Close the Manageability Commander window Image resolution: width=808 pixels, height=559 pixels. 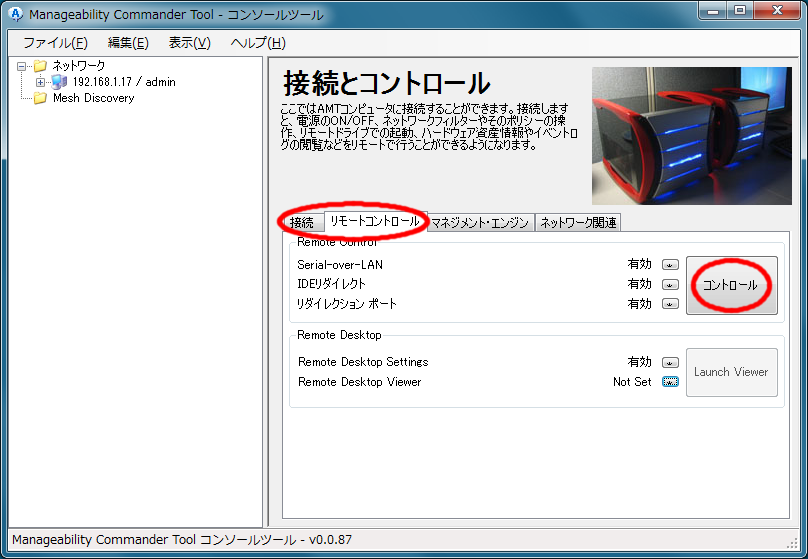click(x=778, y=11)
